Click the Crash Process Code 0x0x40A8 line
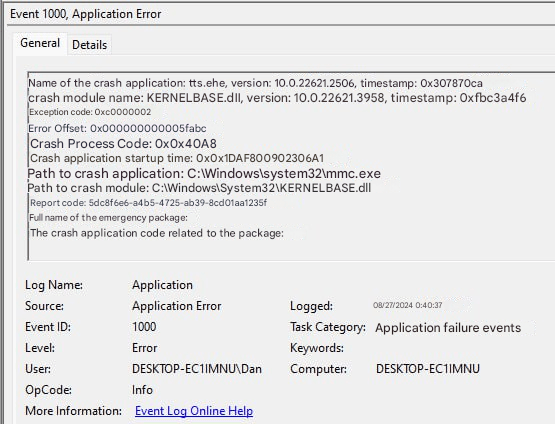555x424 pixels. [123, 143]
